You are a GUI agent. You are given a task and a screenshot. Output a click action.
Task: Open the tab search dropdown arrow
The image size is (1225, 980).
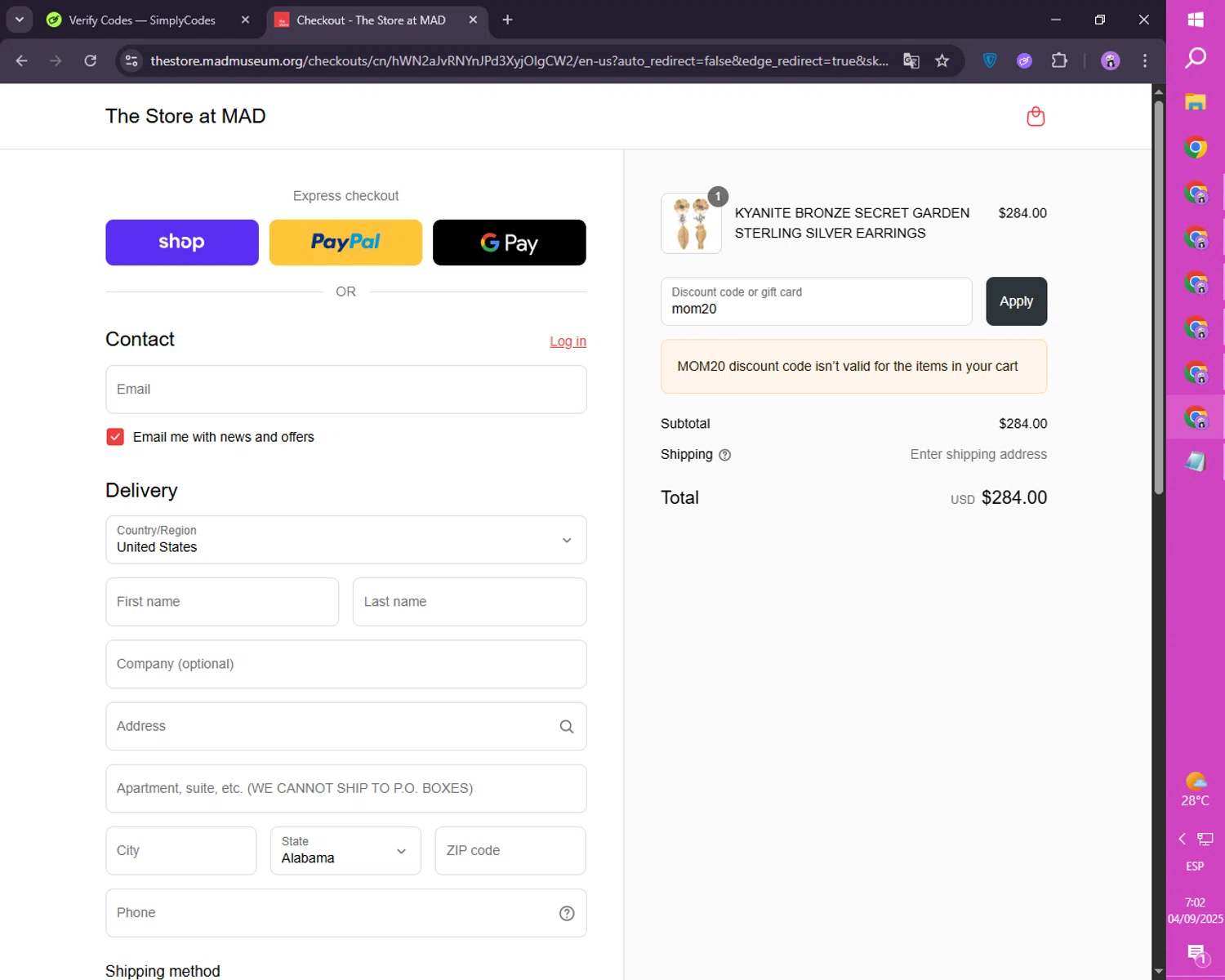point(19,20)
